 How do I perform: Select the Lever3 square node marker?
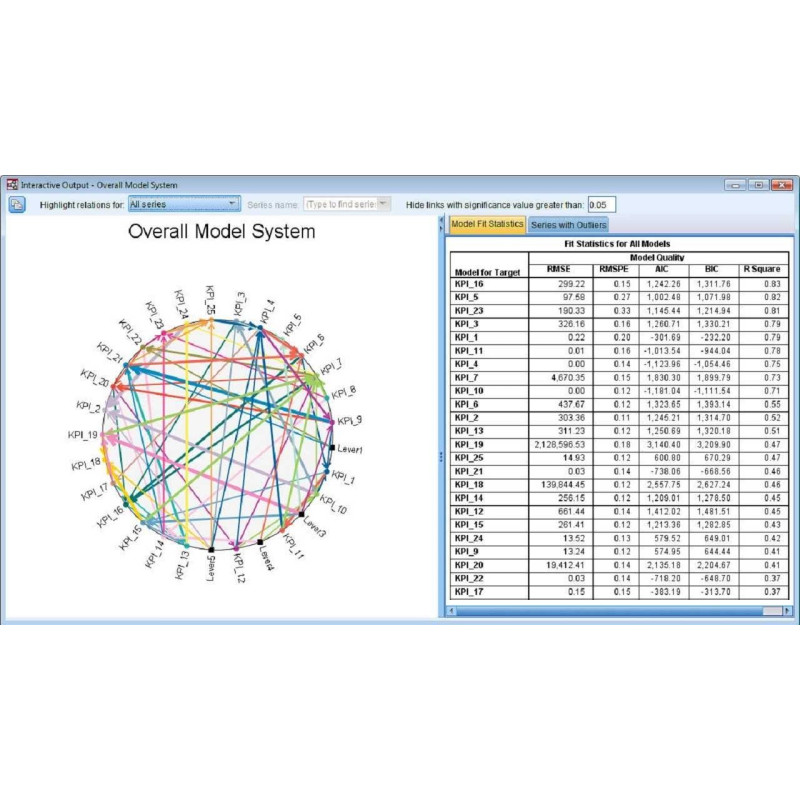pos(301,515)
